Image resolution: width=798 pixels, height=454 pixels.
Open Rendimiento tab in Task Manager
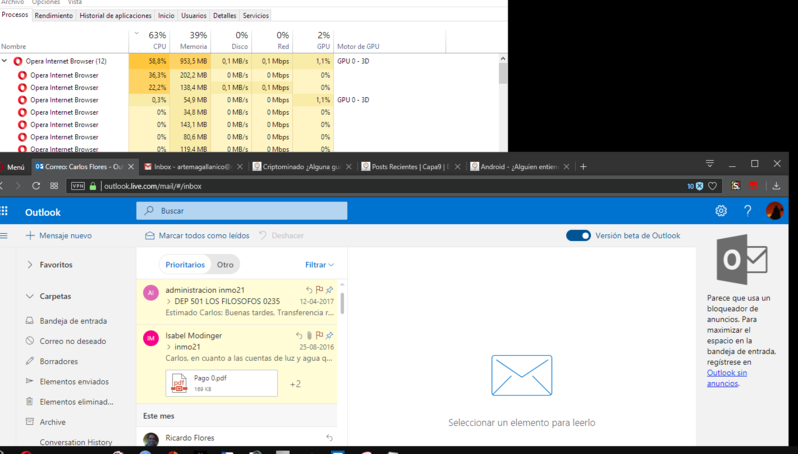point(53,15)
